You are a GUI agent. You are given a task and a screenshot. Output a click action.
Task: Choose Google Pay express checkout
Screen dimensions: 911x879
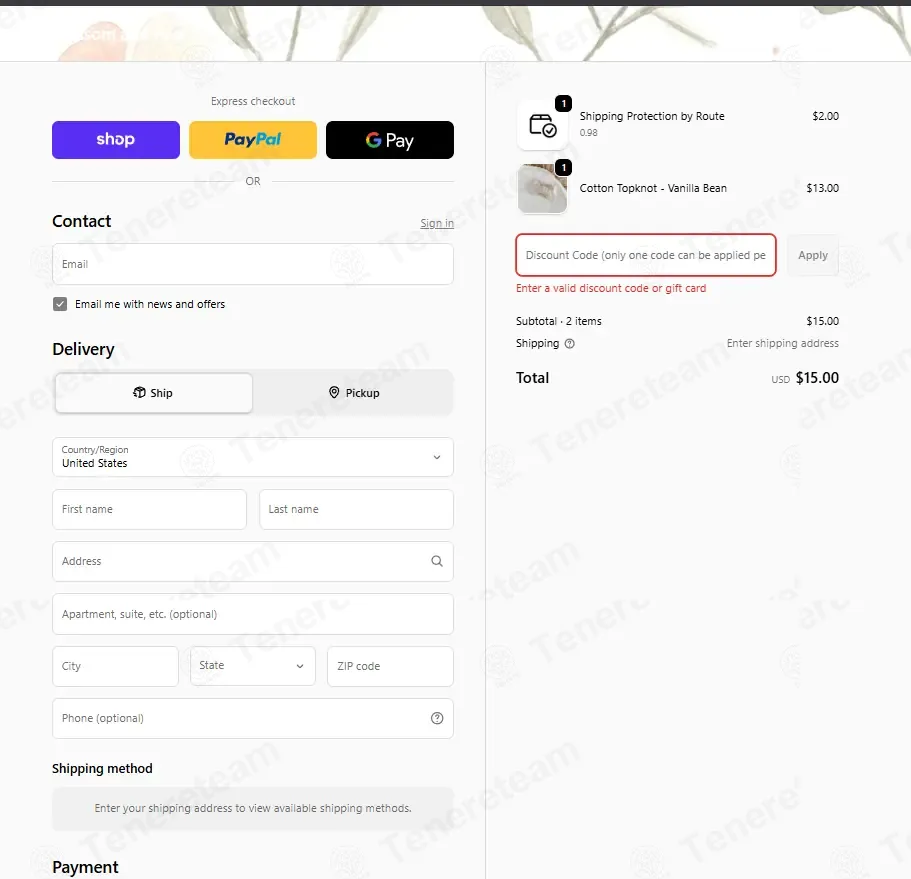(390, 140)
